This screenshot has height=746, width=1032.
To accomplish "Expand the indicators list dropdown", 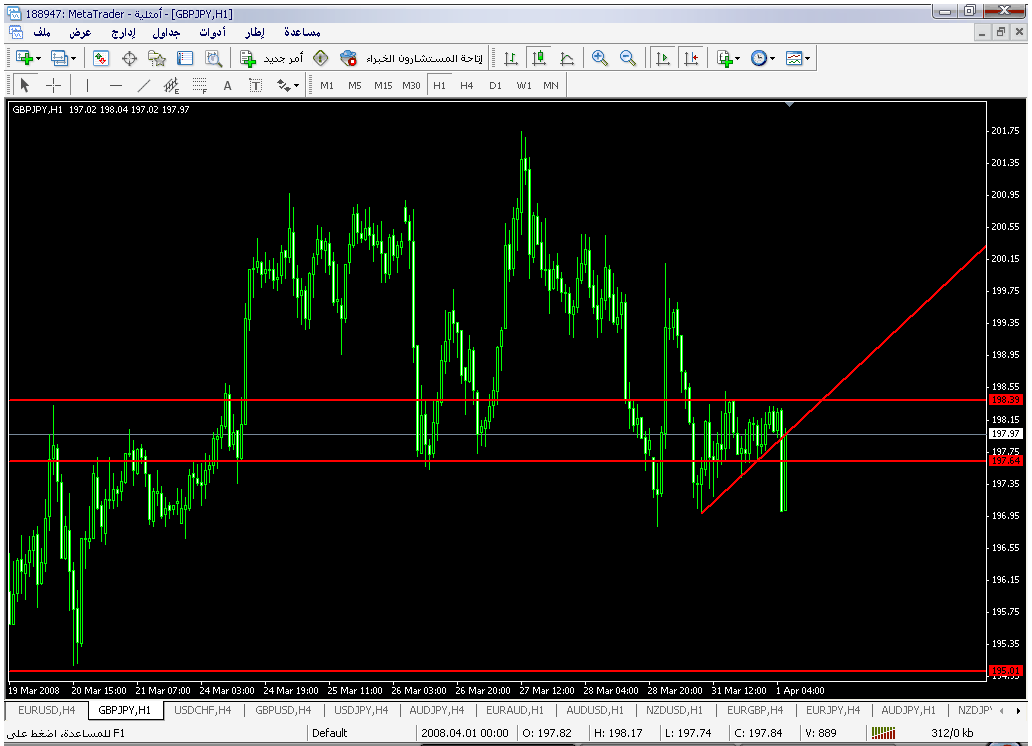I will coord(728,59).
